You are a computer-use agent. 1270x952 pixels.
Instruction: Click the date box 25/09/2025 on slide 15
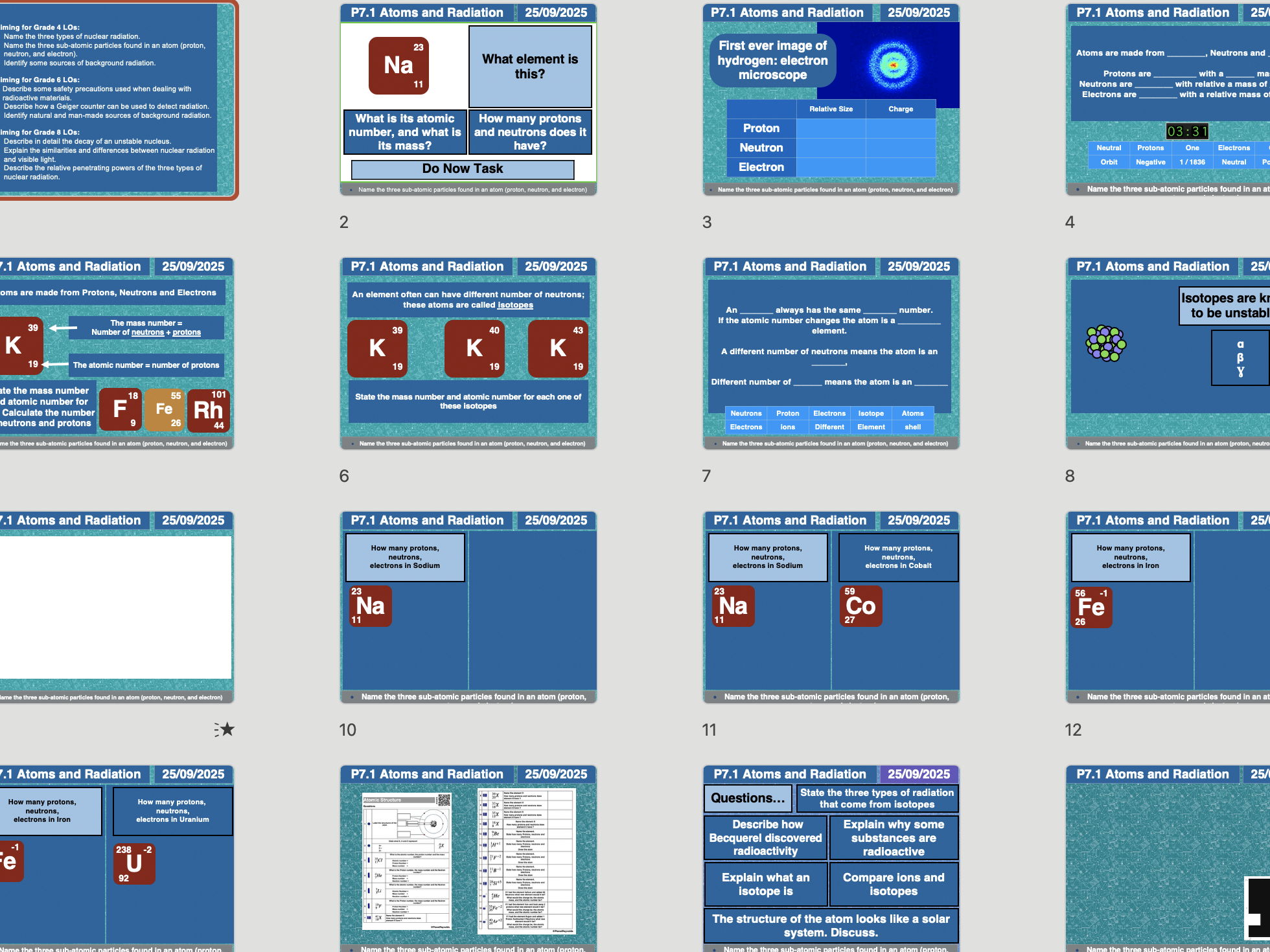tap(919, 774)
